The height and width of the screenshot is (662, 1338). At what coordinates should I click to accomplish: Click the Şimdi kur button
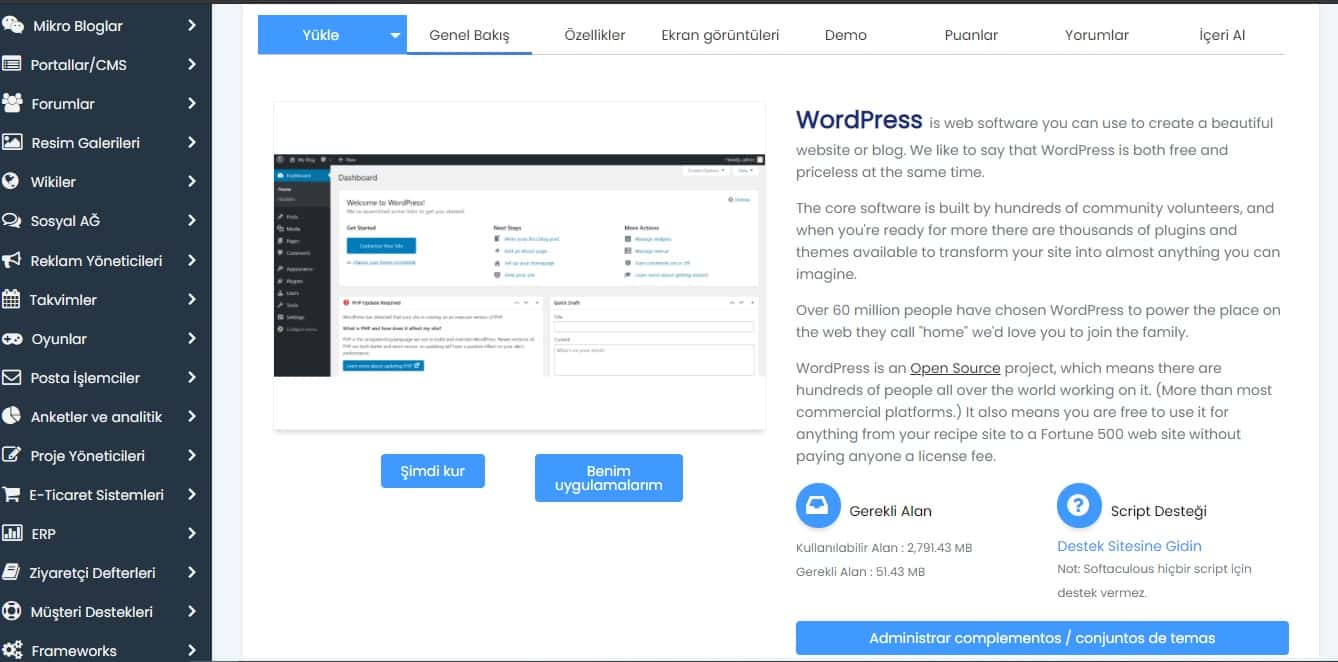[x=433, y=471]
